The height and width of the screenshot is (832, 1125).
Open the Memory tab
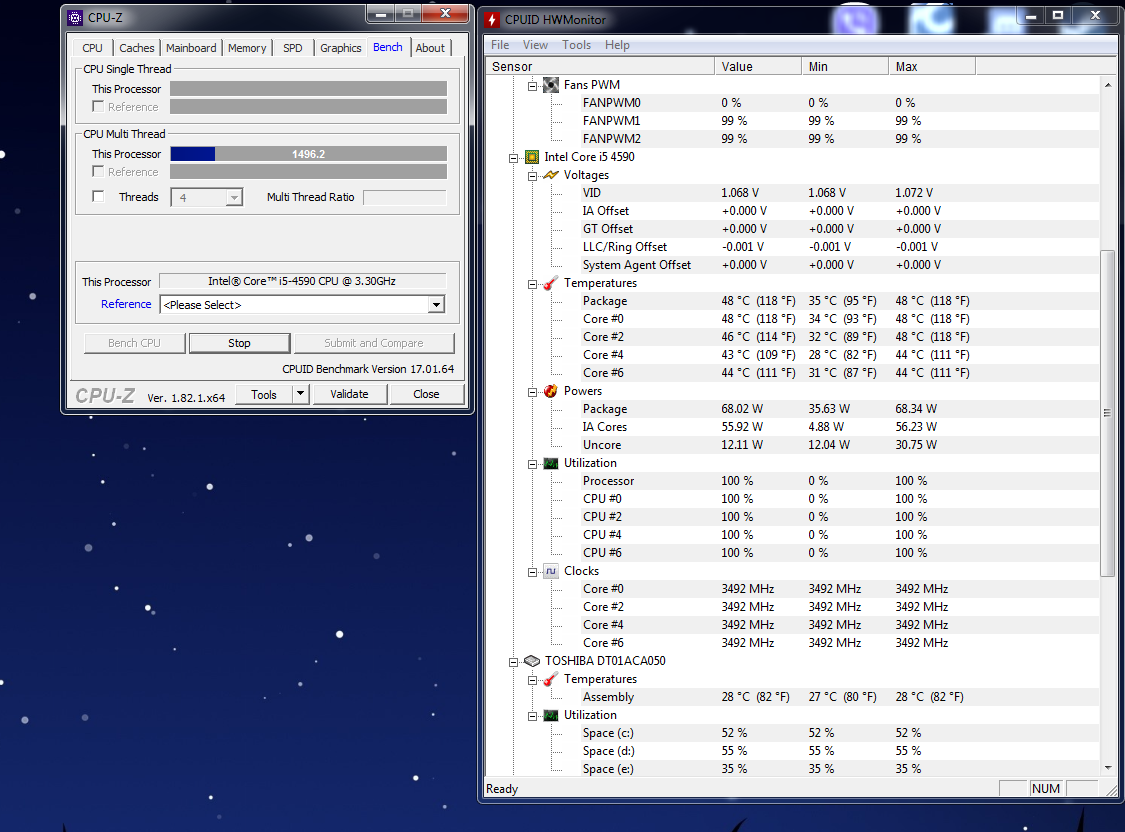[x=247, y=48]
